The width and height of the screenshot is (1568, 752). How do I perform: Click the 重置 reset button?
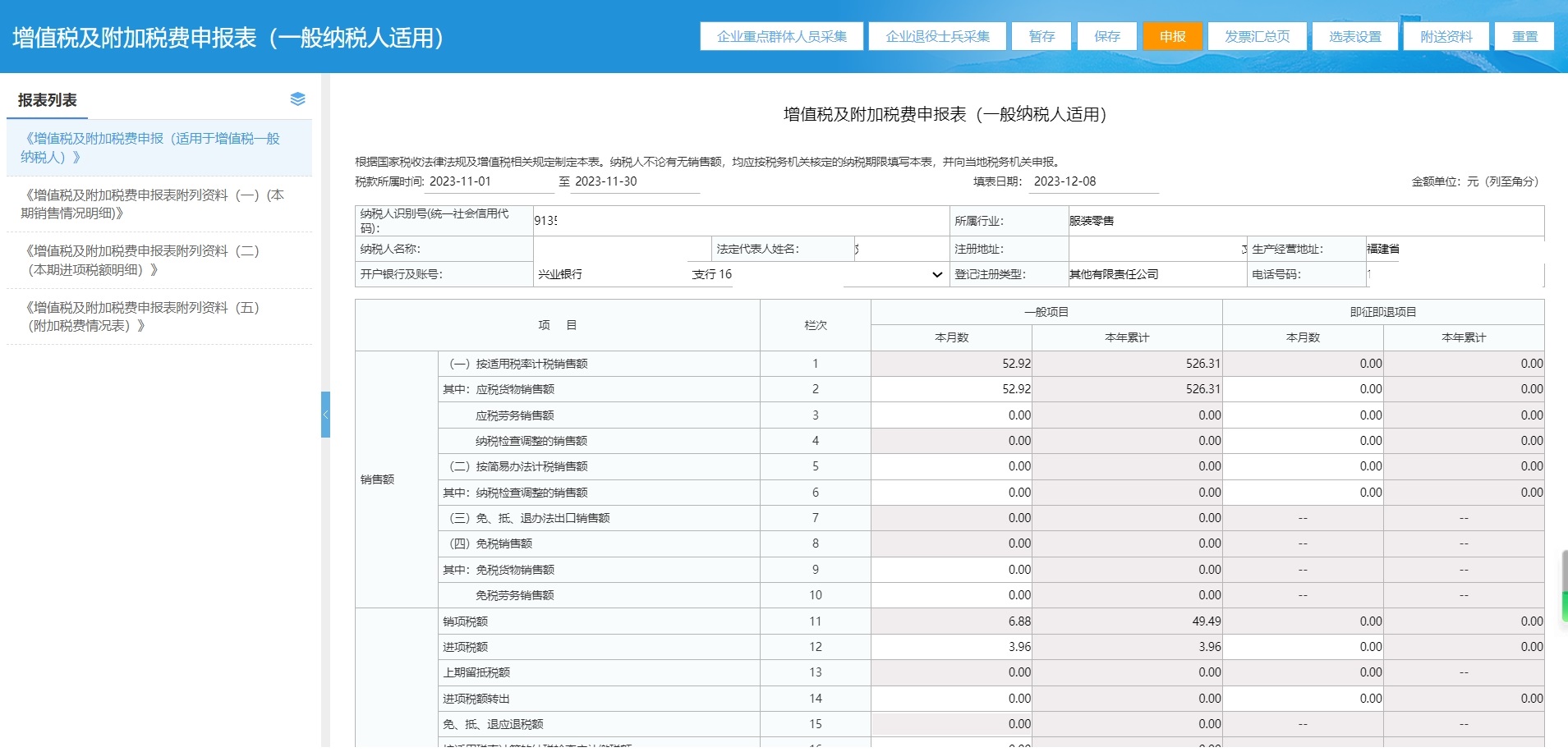coord(1524,37)
